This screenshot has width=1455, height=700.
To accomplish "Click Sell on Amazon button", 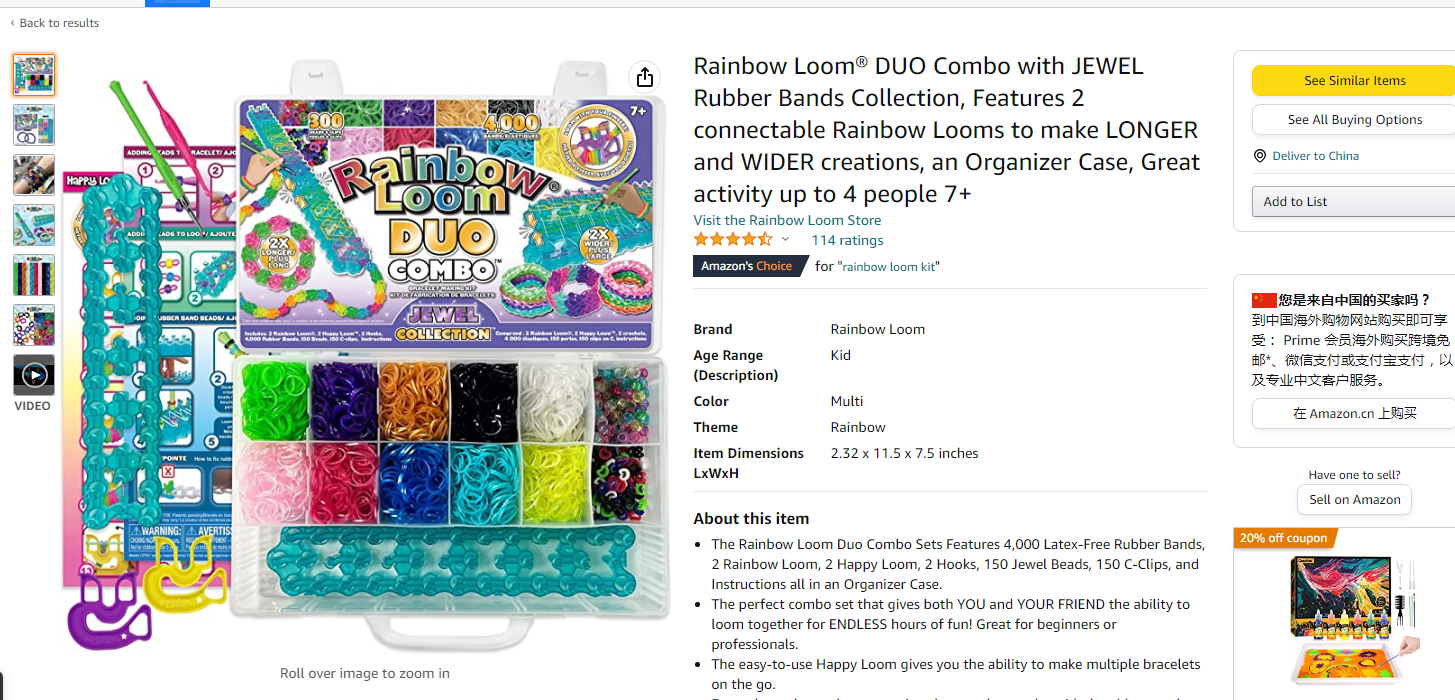I will pos(1355,500).
